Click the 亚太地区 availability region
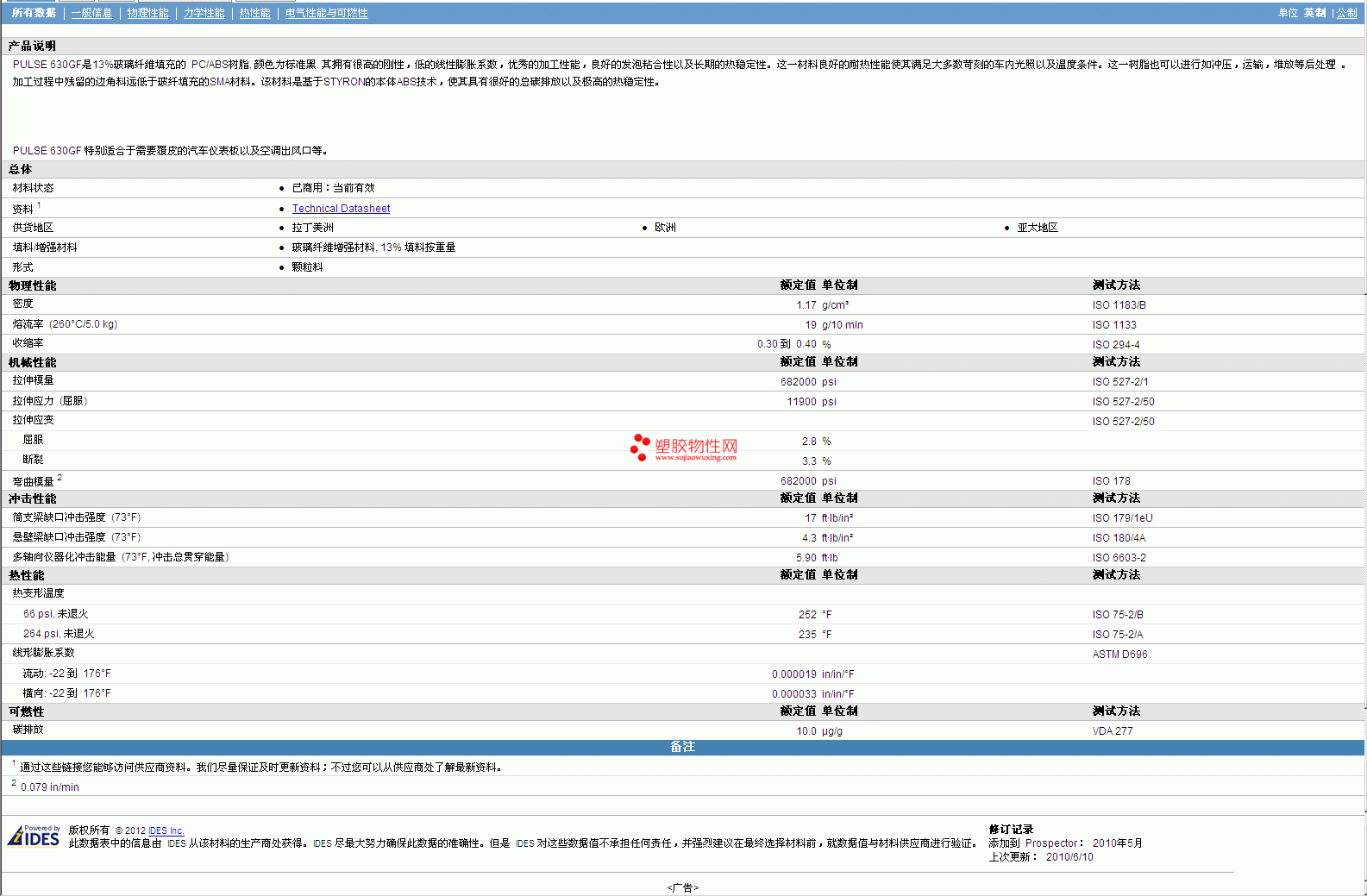This screenshot has width=1367, height=896. pos(1038,228)
